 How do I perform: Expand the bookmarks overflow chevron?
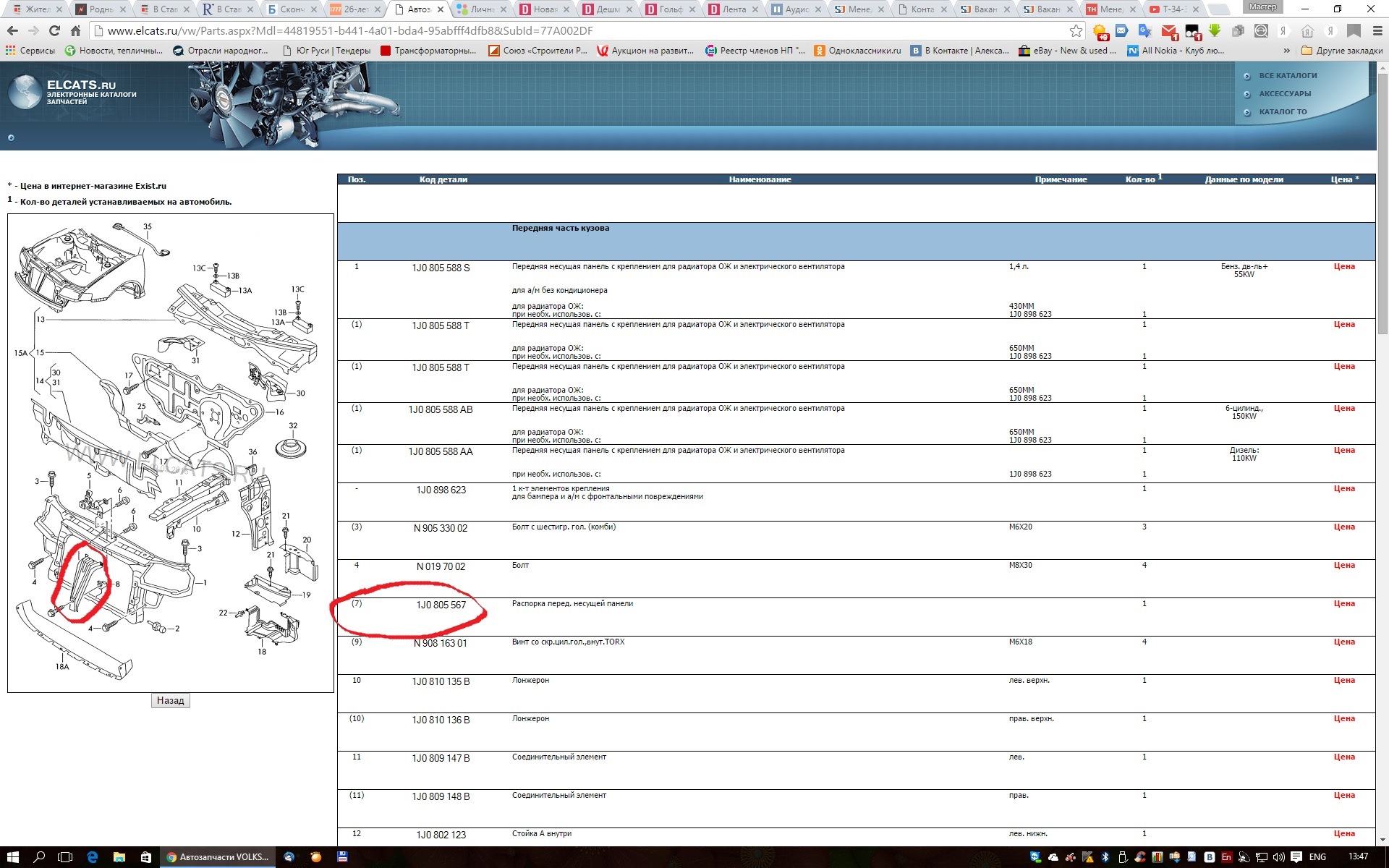click(x=1286, y=51)
